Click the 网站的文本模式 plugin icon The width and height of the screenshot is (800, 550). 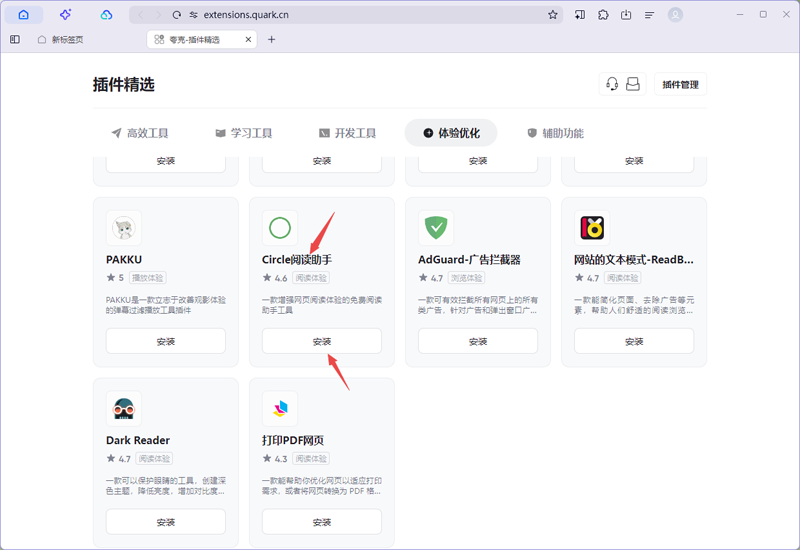[x=592, y=228]
